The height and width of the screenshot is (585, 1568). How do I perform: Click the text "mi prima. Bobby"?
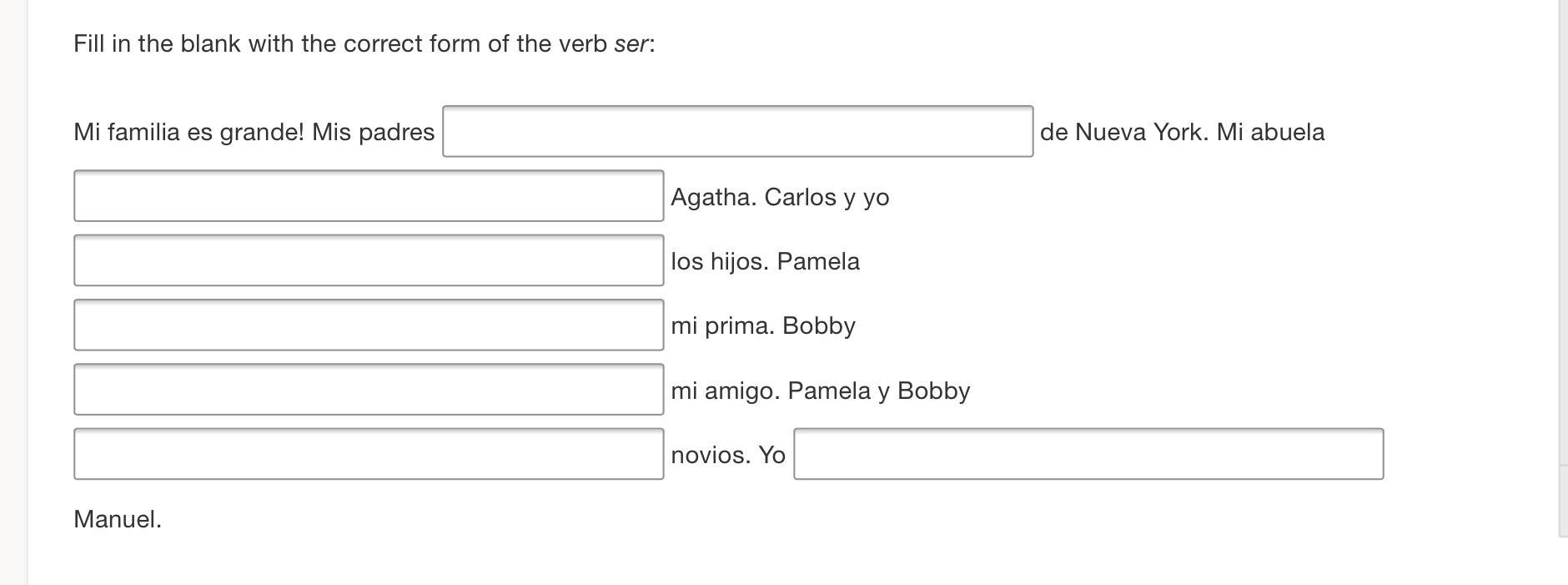click(x=762, y=326)
